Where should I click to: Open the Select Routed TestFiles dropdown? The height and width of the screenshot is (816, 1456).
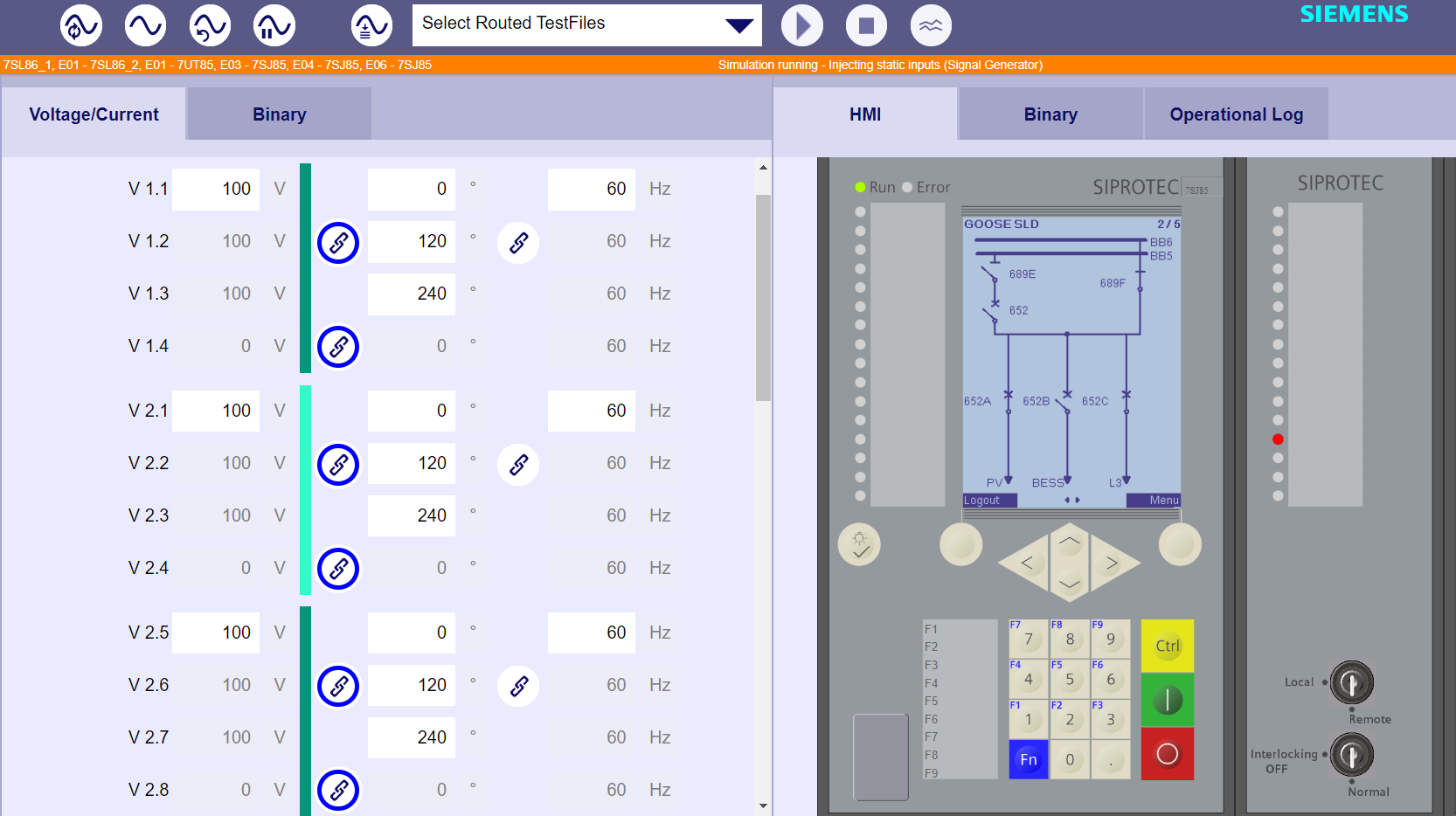click(586, 24)
